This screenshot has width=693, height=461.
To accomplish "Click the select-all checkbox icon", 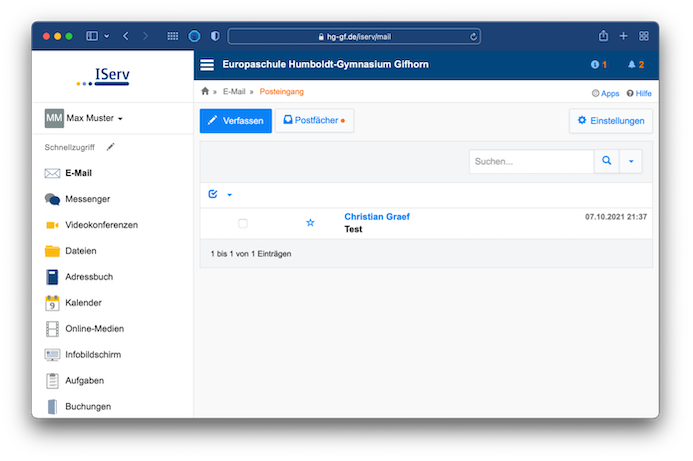I will point(213,194).
